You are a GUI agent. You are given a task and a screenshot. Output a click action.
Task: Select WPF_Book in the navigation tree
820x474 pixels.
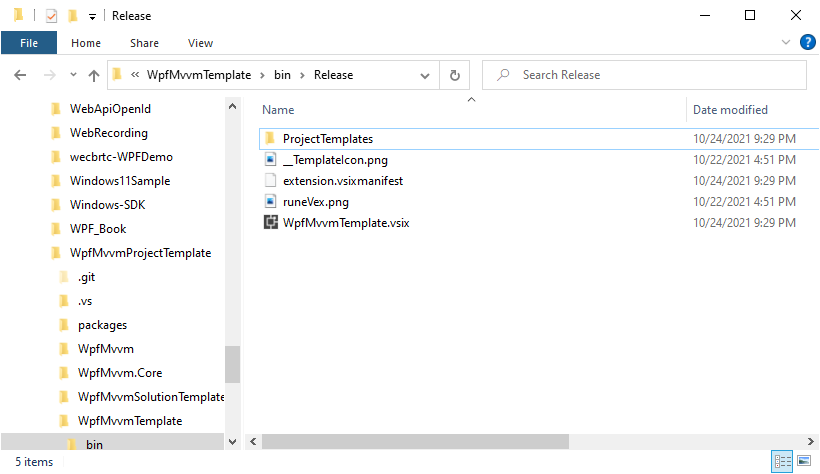98,229
